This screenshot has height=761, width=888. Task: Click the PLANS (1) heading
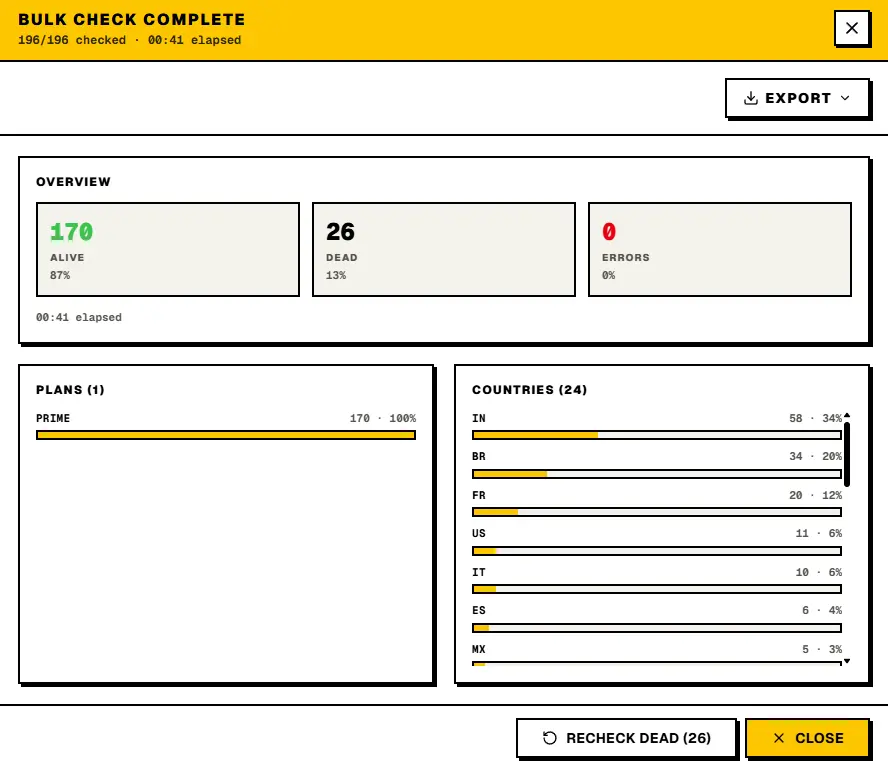(x=70, y=390)
